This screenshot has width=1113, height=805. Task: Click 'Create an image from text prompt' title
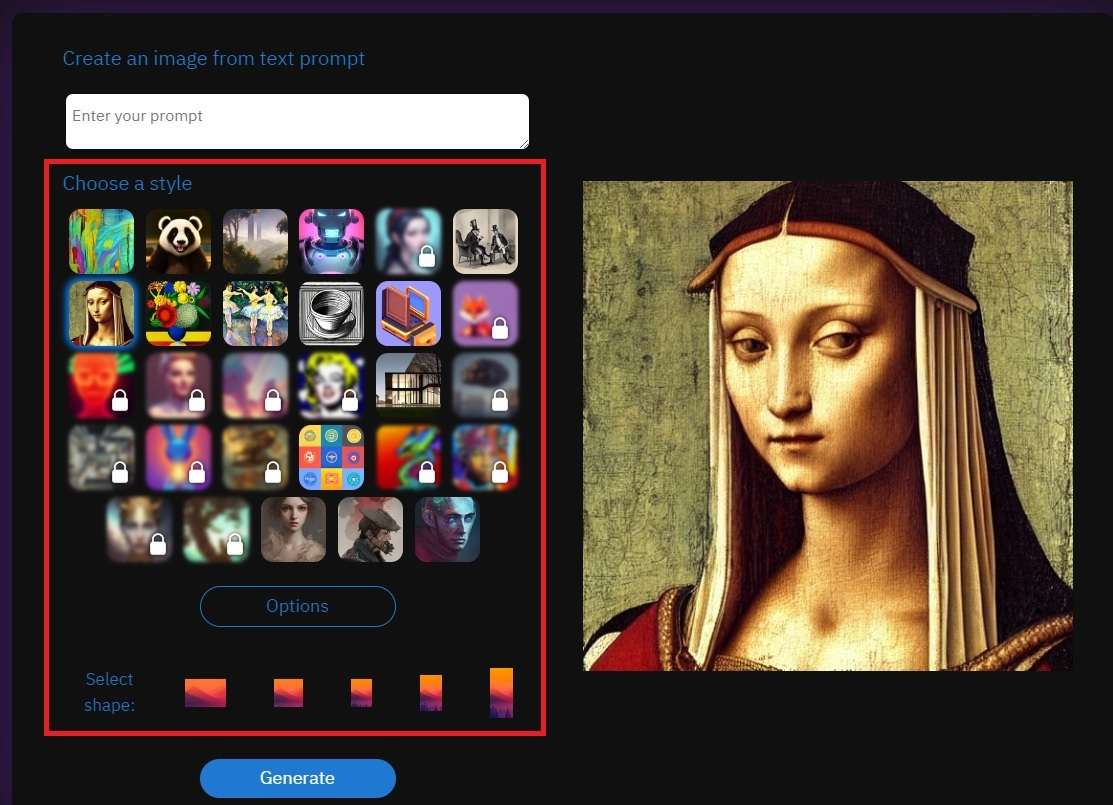pos(214,58)
